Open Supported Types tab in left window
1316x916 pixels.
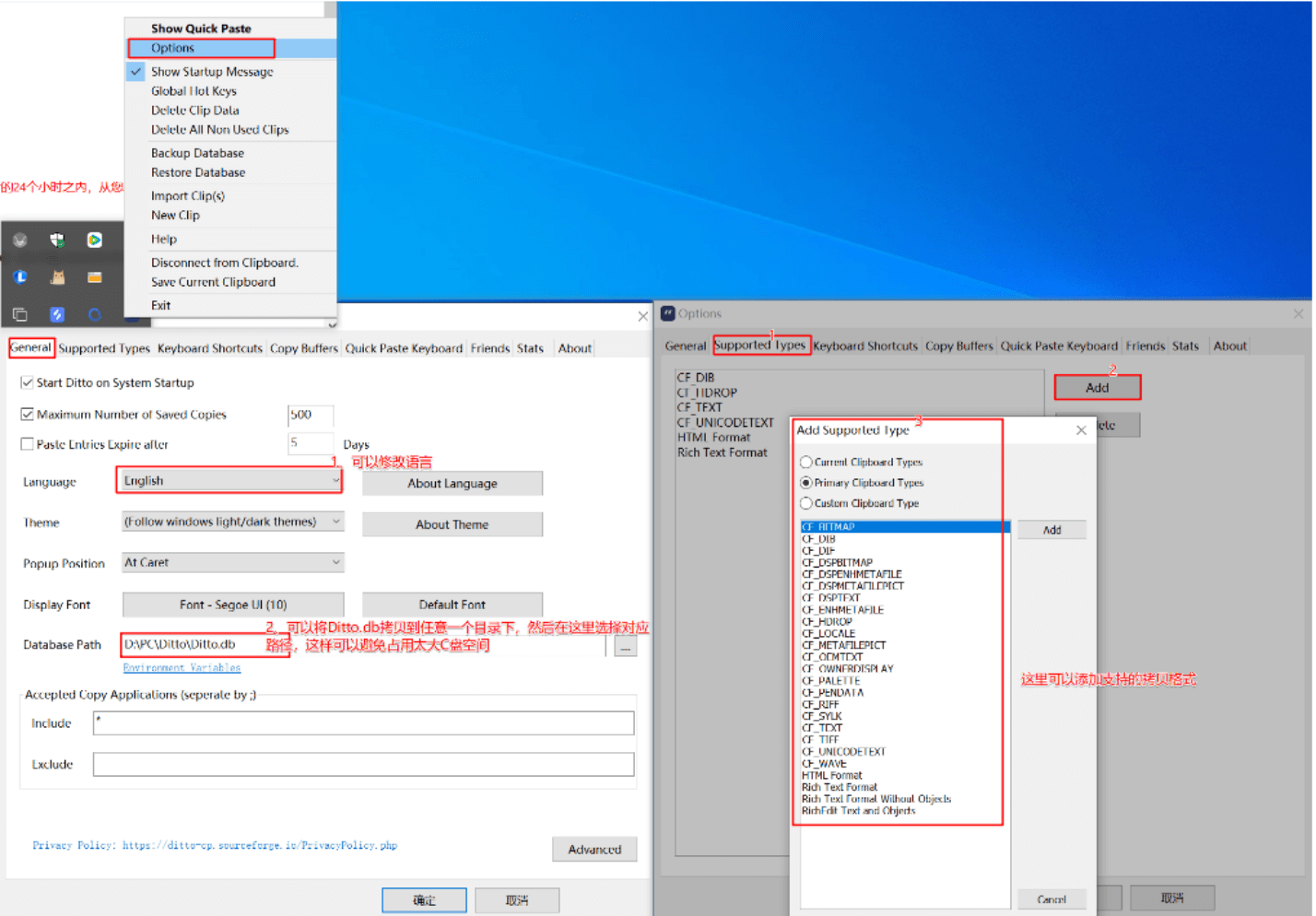point(104,348)
